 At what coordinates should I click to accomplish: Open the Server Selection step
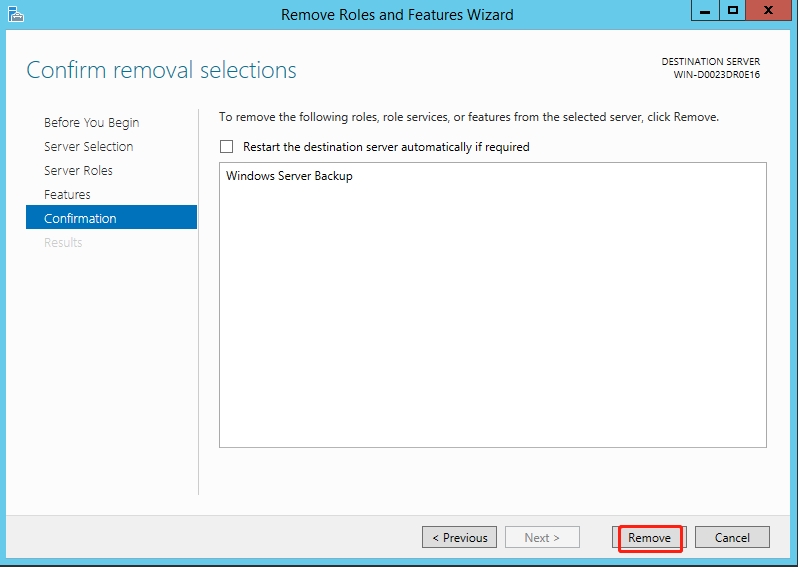pyautogui.click(x=89, y=147)
